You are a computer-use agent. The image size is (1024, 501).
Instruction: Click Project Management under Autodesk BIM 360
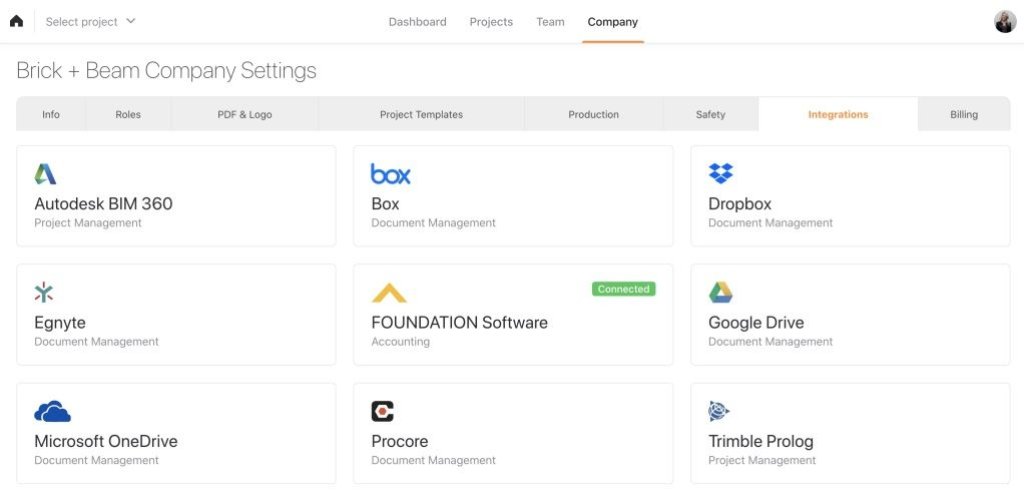(x=88, y=223)
